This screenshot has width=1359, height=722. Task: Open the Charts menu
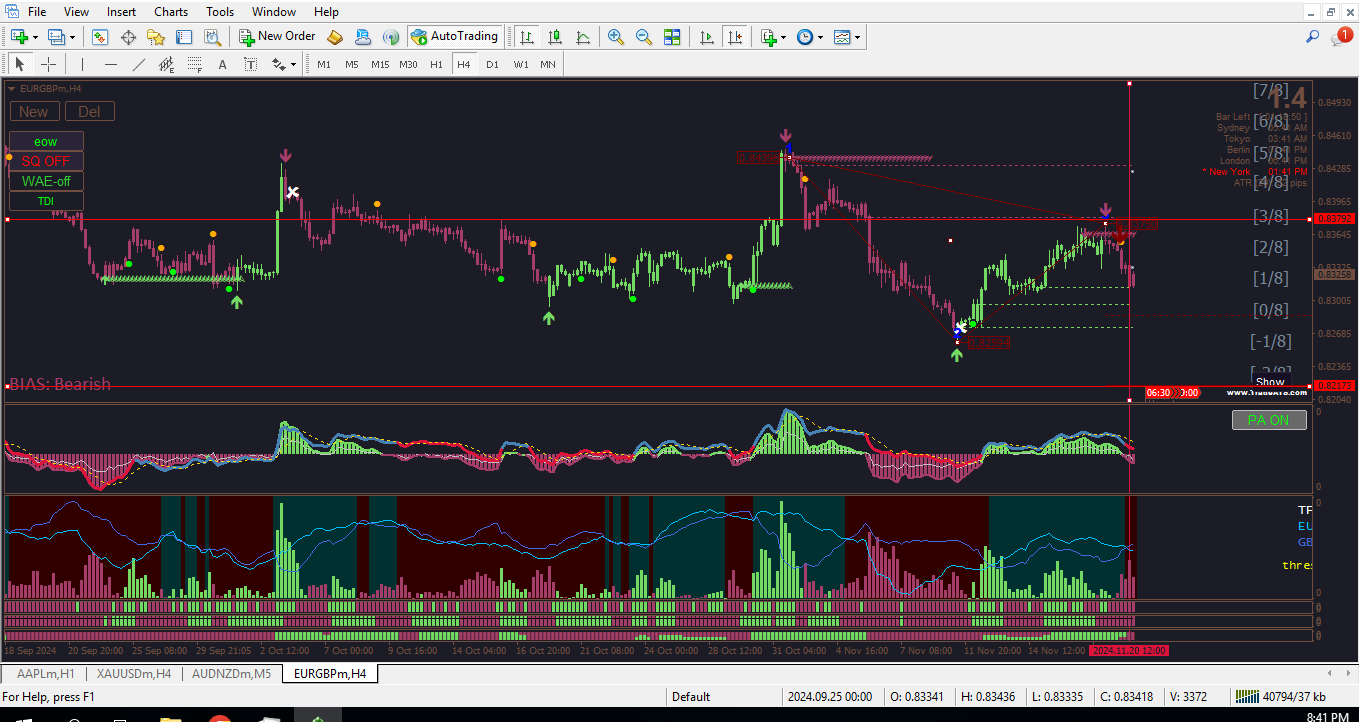click(171, 12)
